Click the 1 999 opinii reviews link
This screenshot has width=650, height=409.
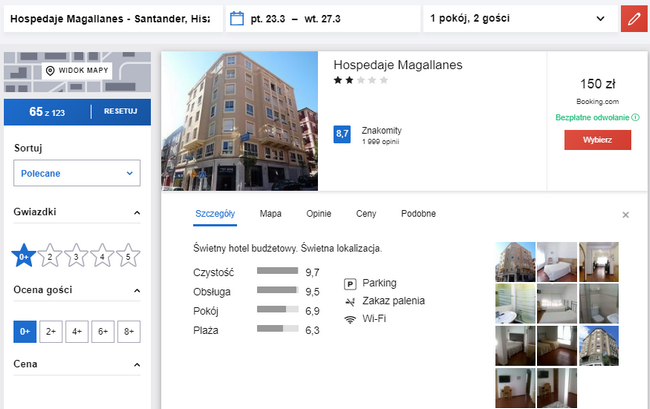(x=380, y=142)
